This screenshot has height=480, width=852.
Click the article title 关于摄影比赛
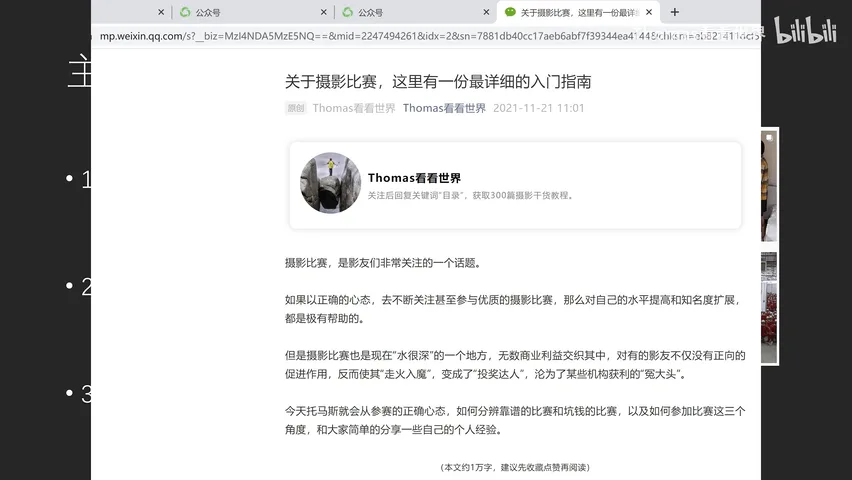[438, 82]
